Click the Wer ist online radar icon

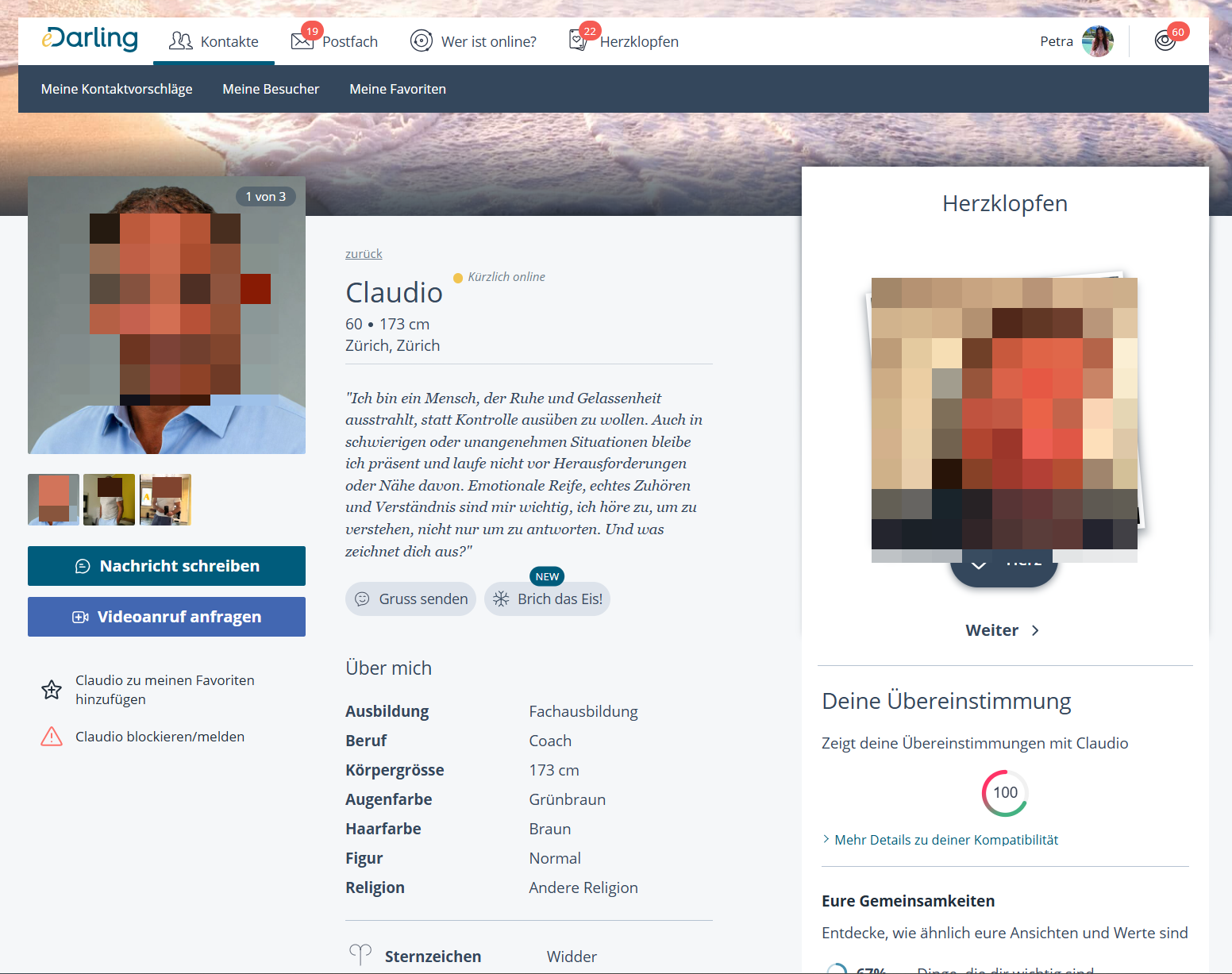pos(422,40)
